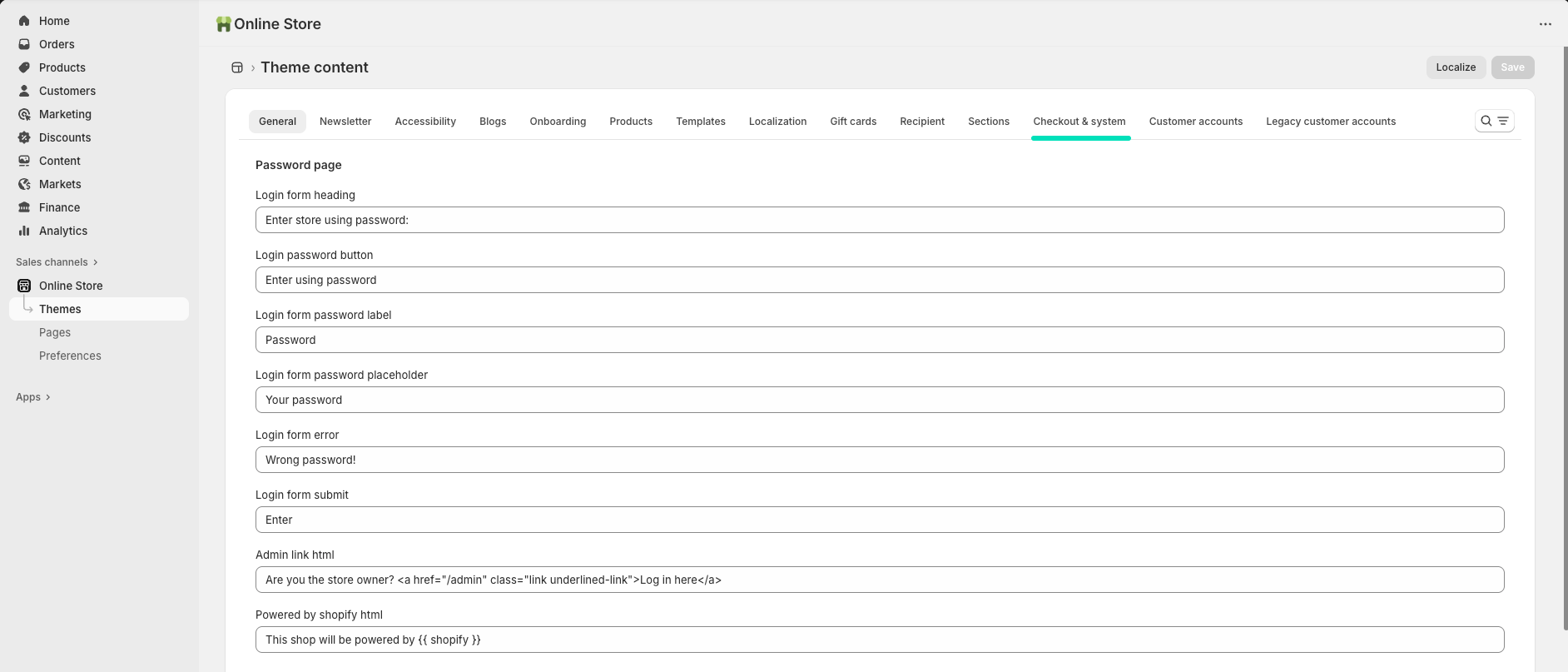
Task: Switch to Customer accounts tab
Action: pyautogui.click(x=1196, y=122)
